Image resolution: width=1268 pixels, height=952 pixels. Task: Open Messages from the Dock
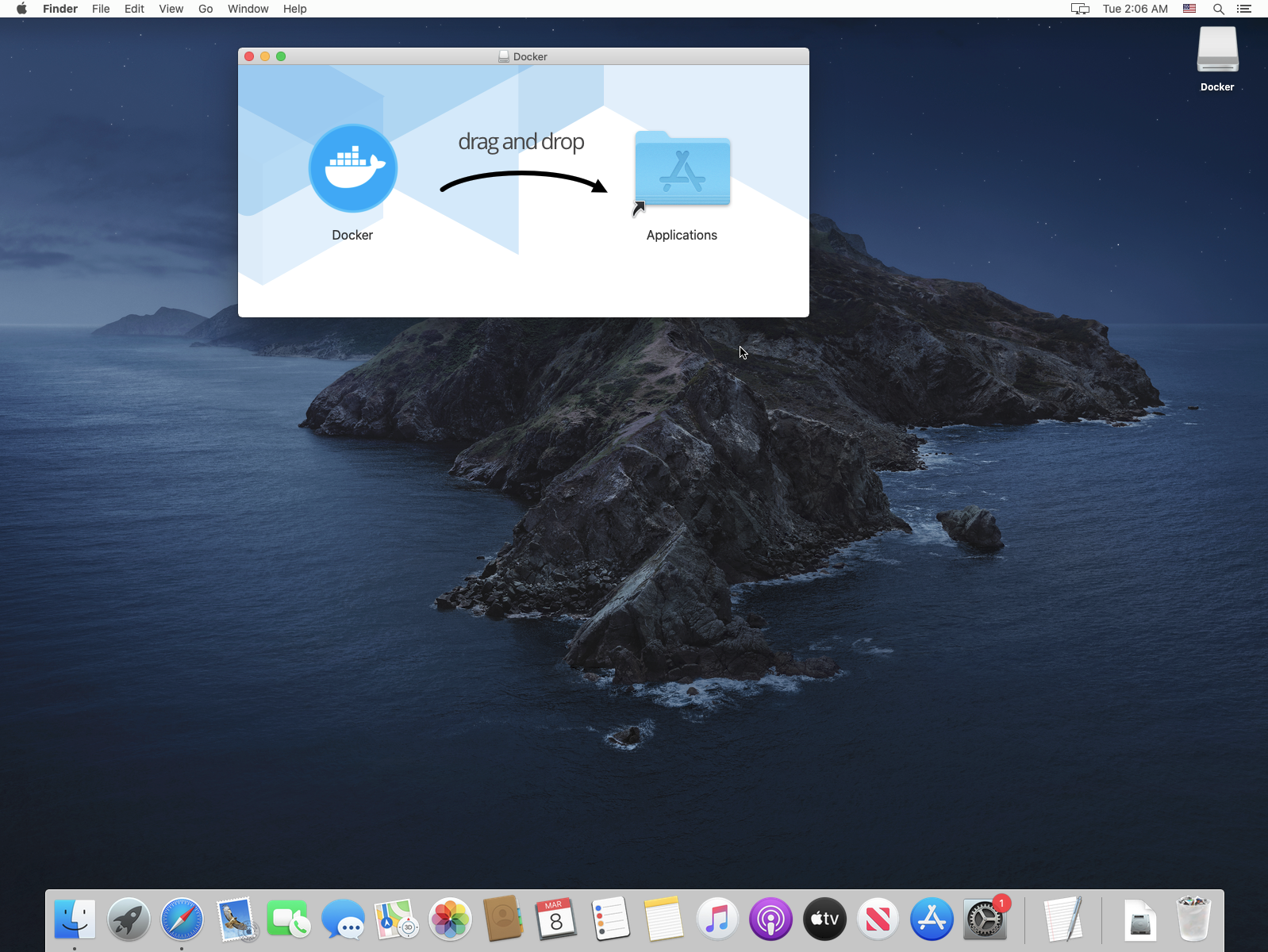pos(343,919)
